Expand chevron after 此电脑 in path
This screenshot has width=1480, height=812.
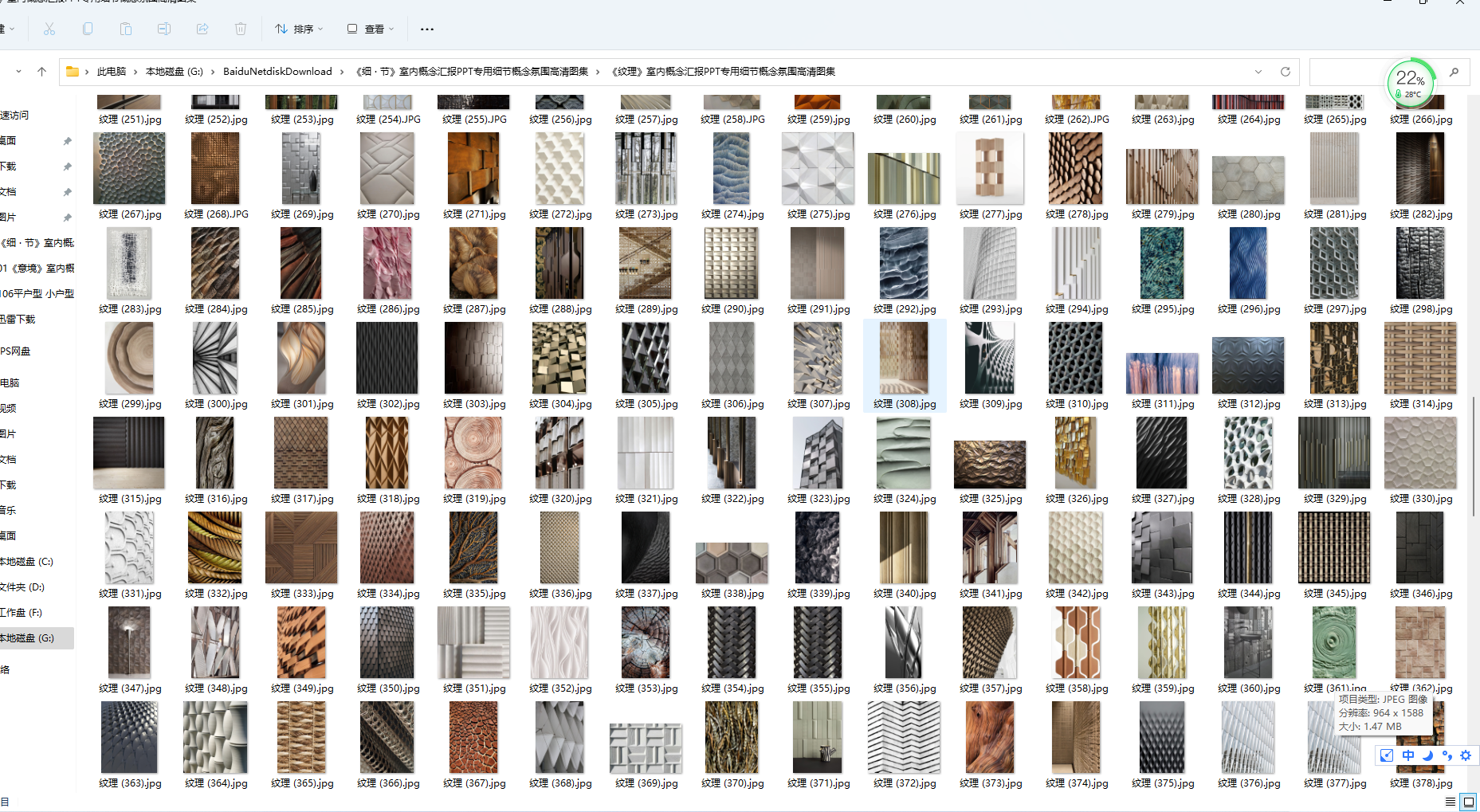click(135, 72)
